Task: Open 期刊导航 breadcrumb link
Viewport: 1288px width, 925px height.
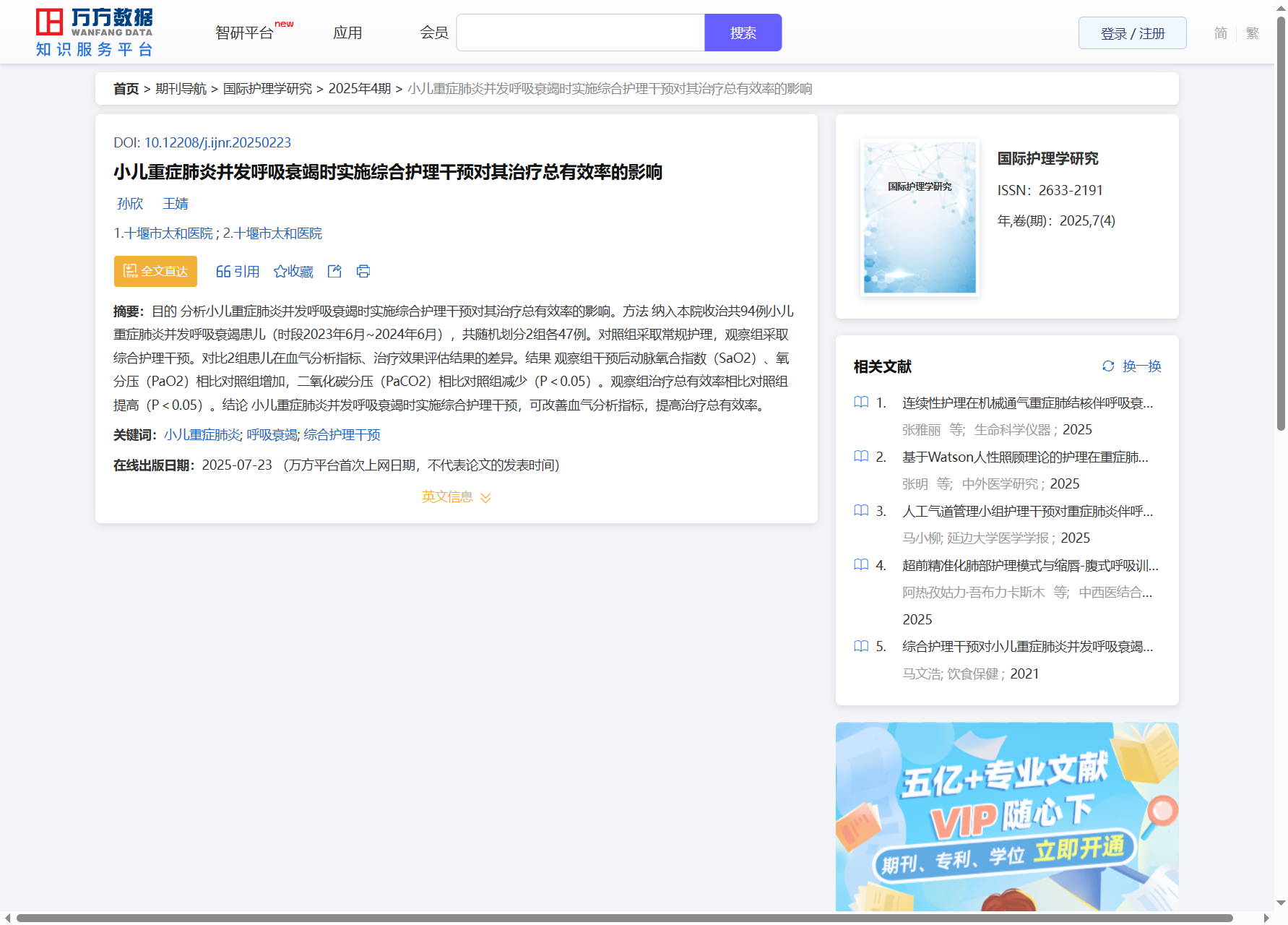Action: tap(181, 88)
